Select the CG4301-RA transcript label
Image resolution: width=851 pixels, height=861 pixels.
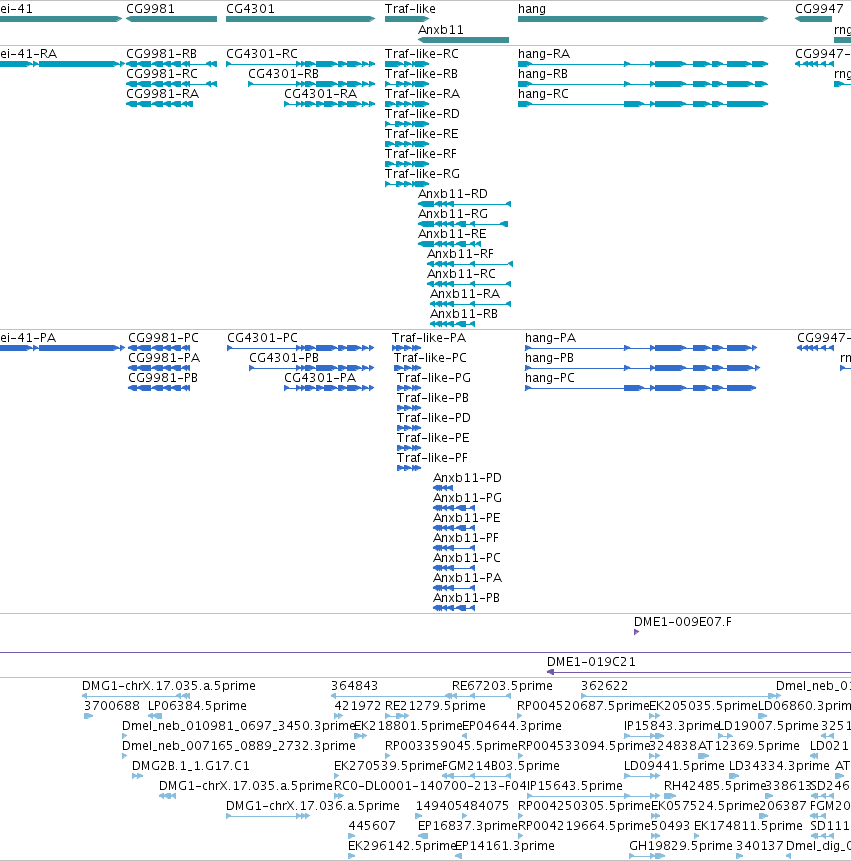[x=321, y=94]
